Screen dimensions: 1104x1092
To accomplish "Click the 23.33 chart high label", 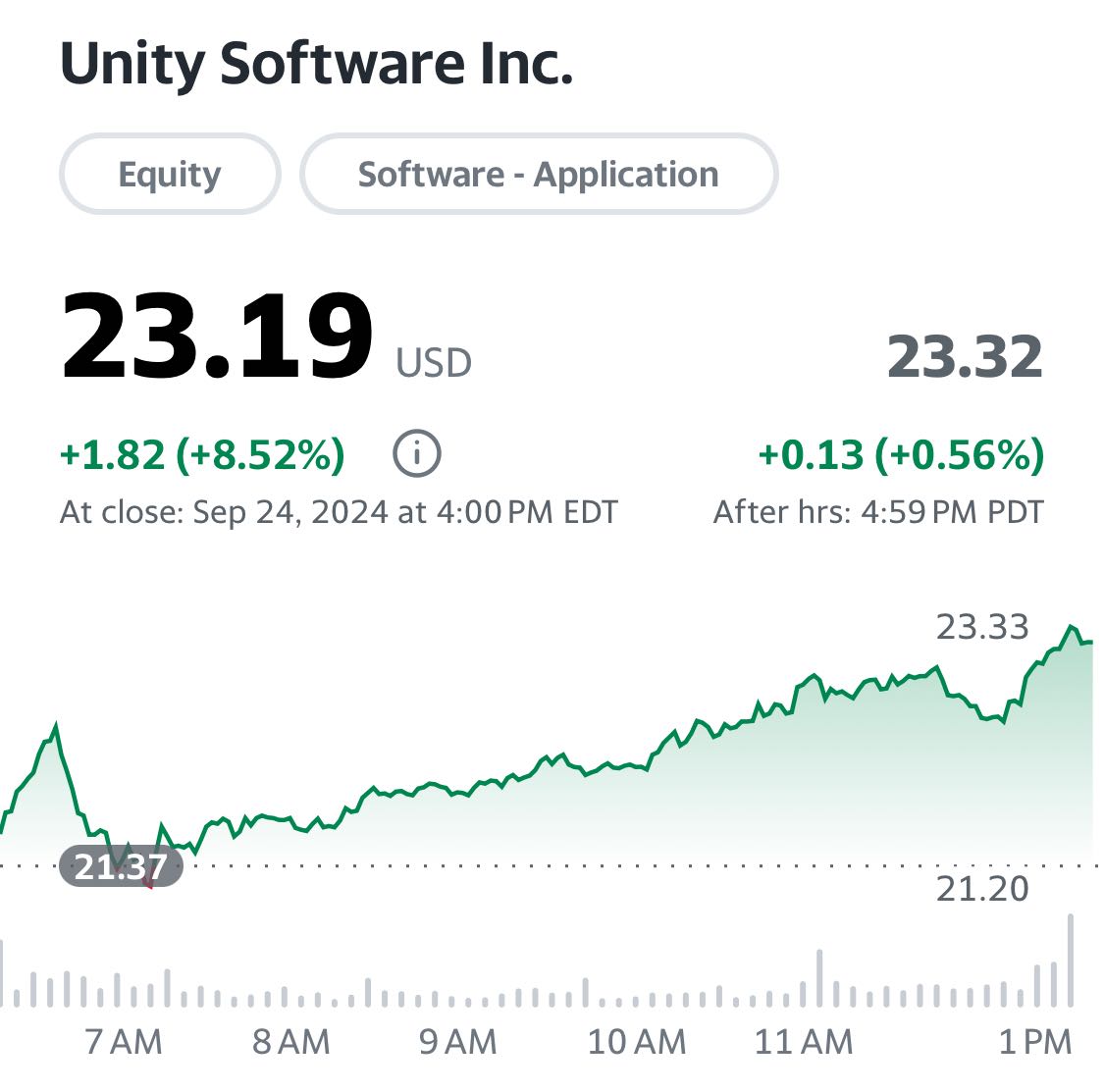I will coord(982,627).
